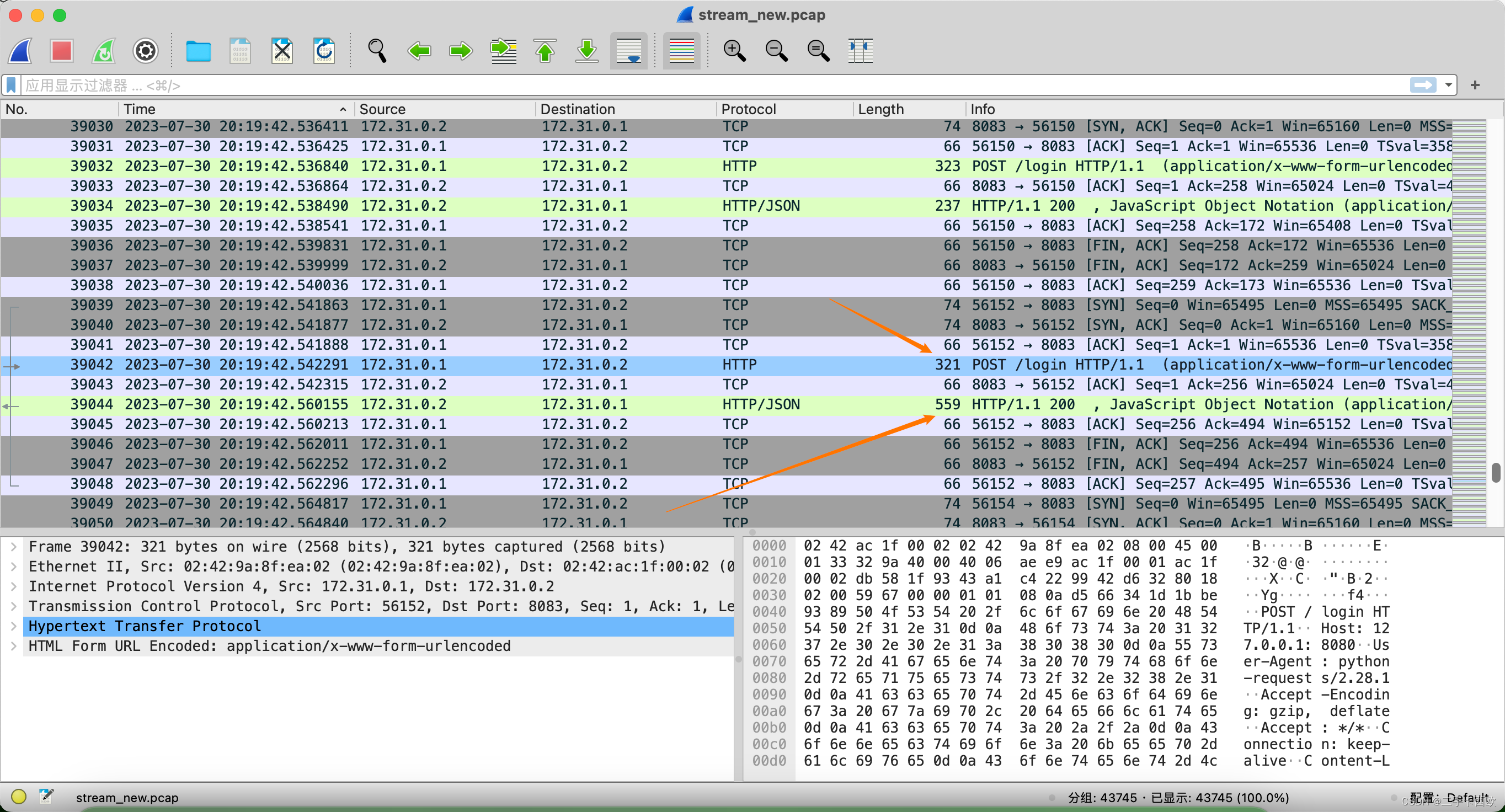Screen dimensions: 1505x812
Task: Go to the first packet arrow icon
Action: coord(545,51)
